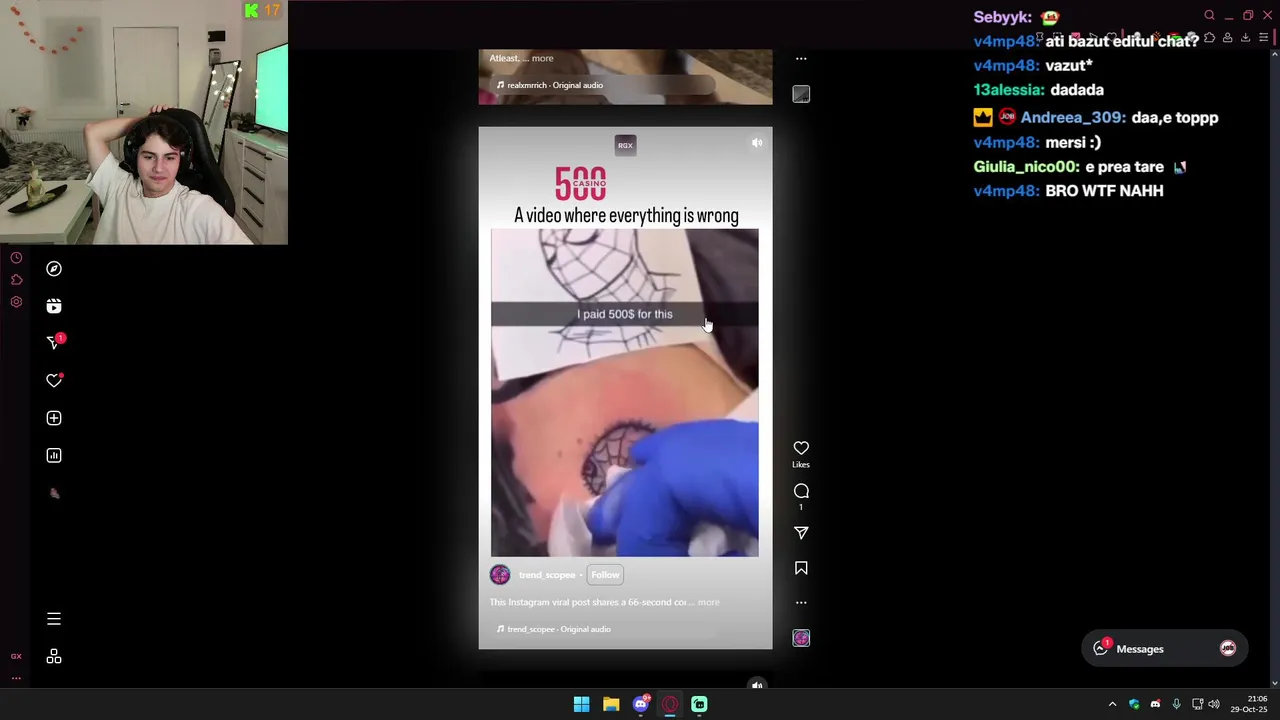This screenshot has width=1280, height=720.
Task: Open Opera search tabs magnifier icon
Action: 1209,16
